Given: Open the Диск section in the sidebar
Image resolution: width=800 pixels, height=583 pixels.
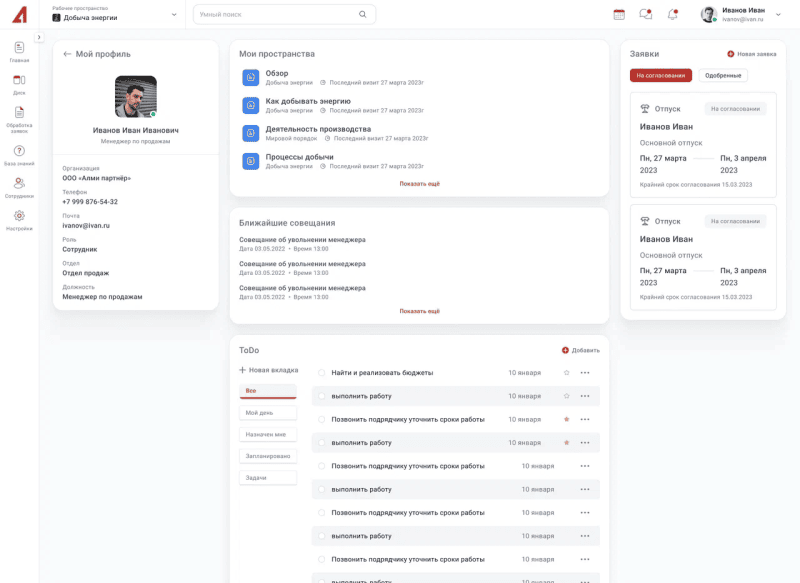Looking at the screenshot, I should point(19,84).
